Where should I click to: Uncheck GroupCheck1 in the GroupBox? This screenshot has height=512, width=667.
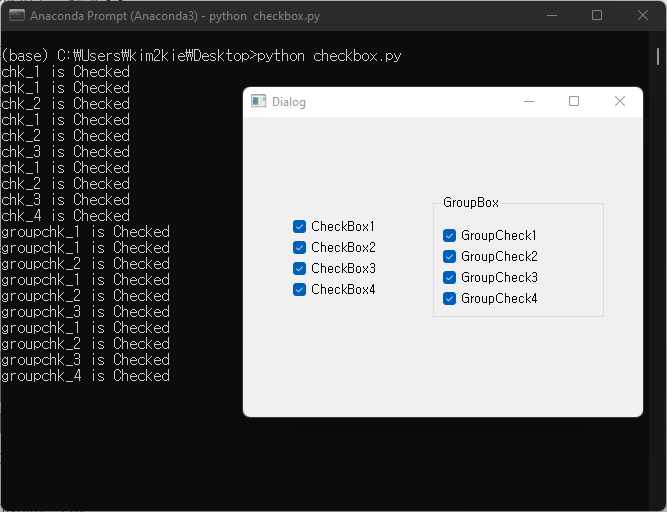tap(449, 236)
